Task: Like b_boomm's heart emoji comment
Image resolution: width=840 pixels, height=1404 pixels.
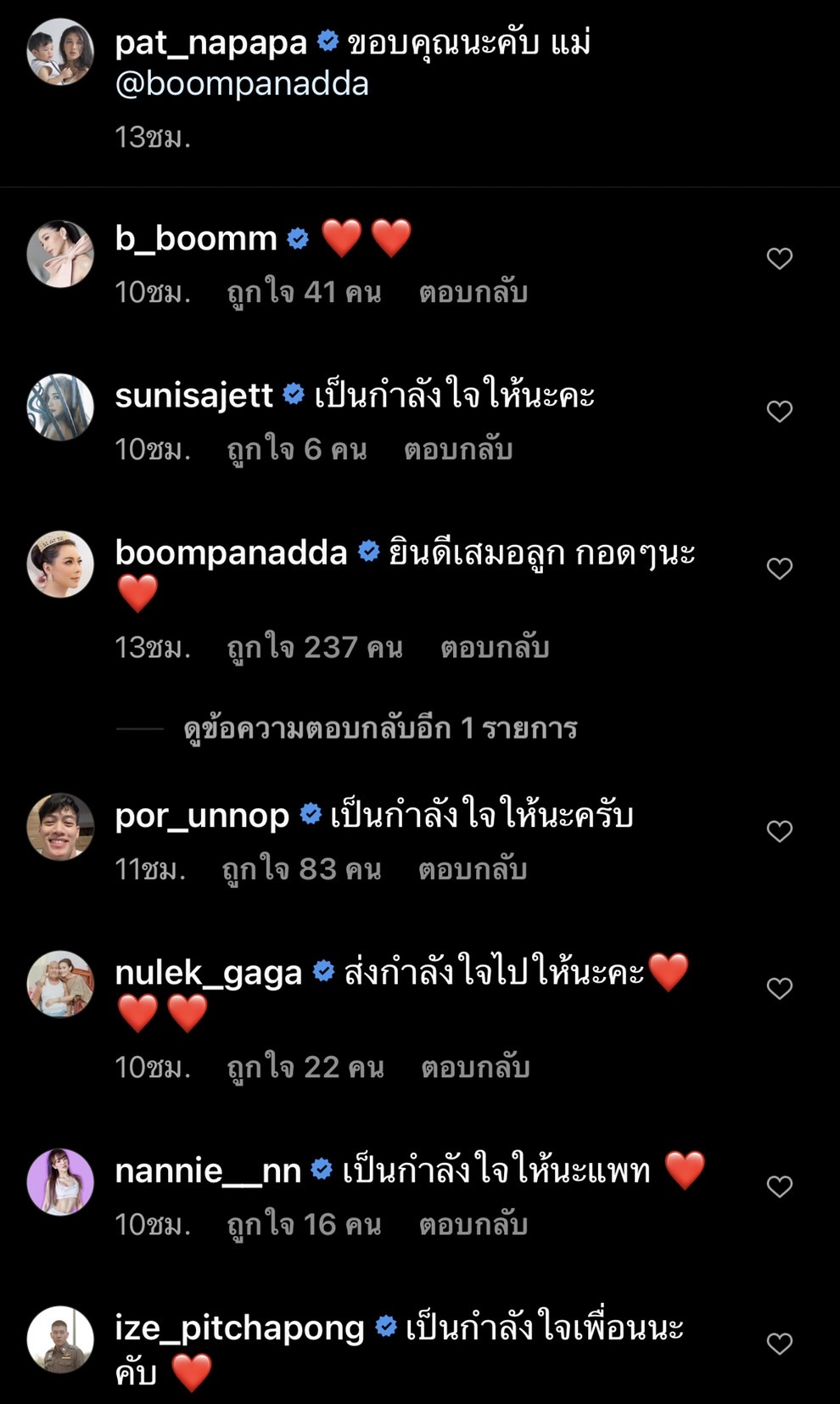Action: tap(779, 258)
